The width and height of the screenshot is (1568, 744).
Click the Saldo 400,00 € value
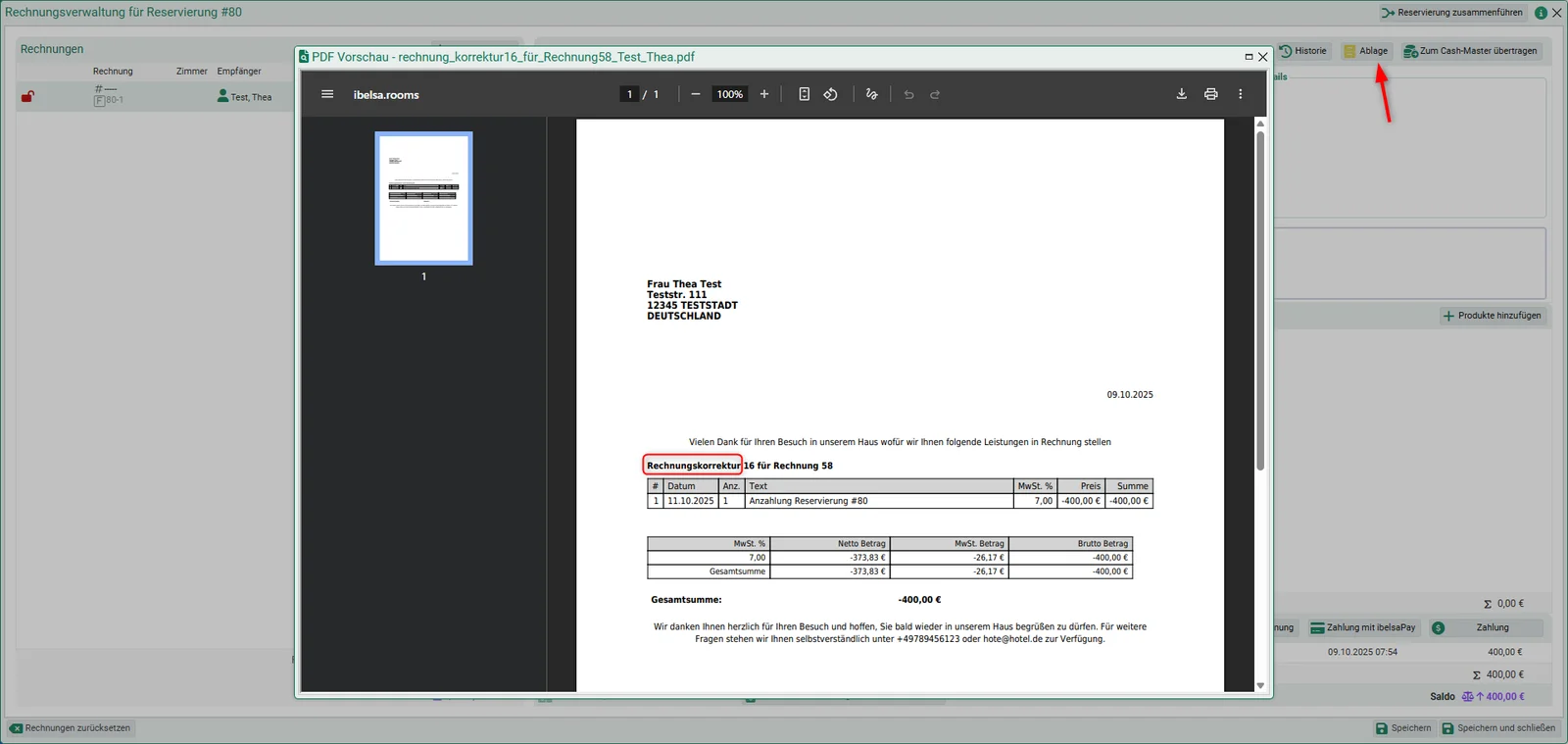click(1504, 697)
